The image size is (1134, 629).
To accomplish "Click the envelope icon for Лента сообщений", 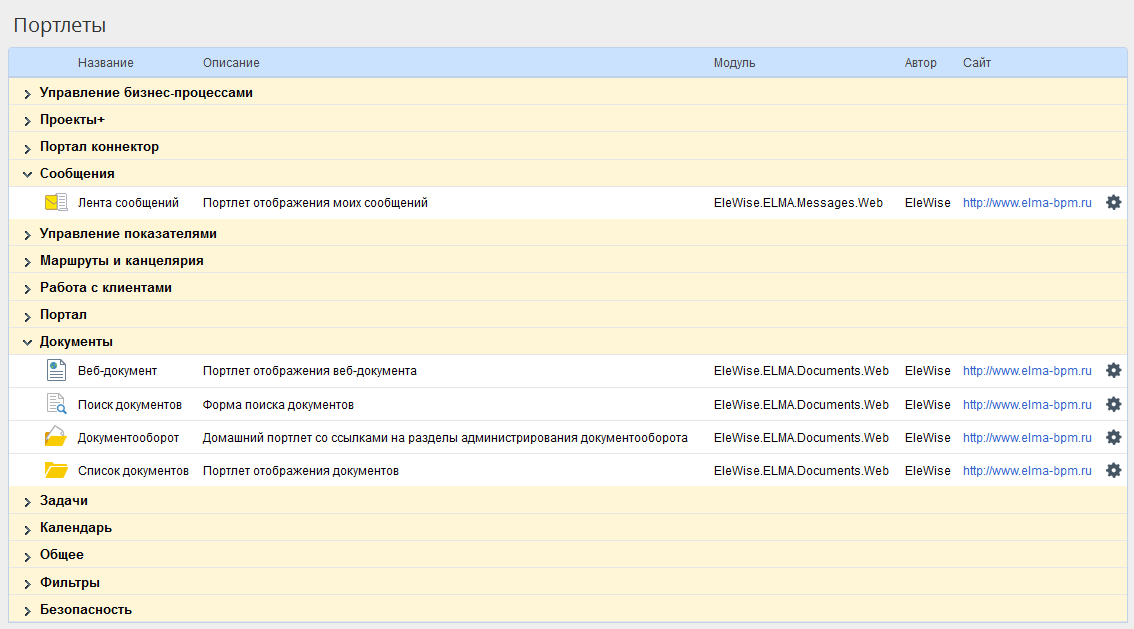I will pyautogui.click(x=56, y=203).
